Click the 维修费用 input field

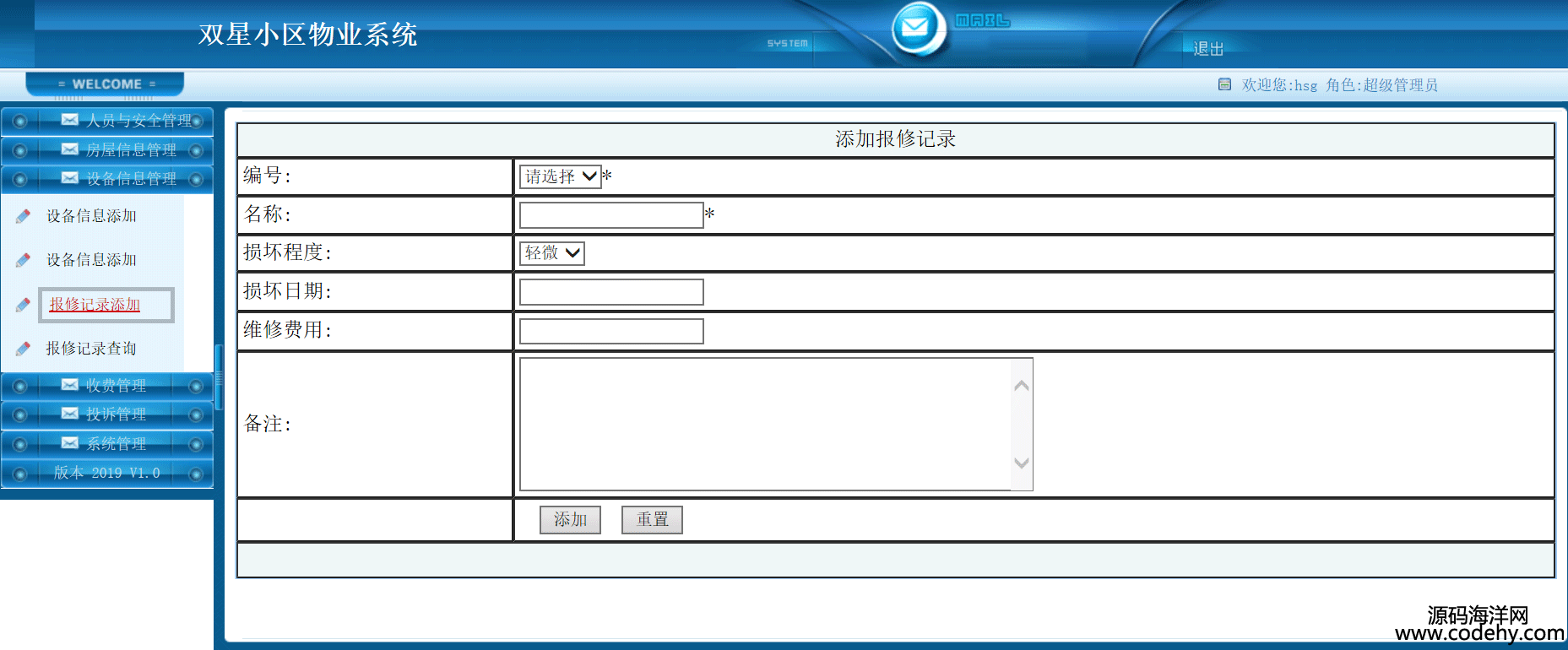[611, 331]
